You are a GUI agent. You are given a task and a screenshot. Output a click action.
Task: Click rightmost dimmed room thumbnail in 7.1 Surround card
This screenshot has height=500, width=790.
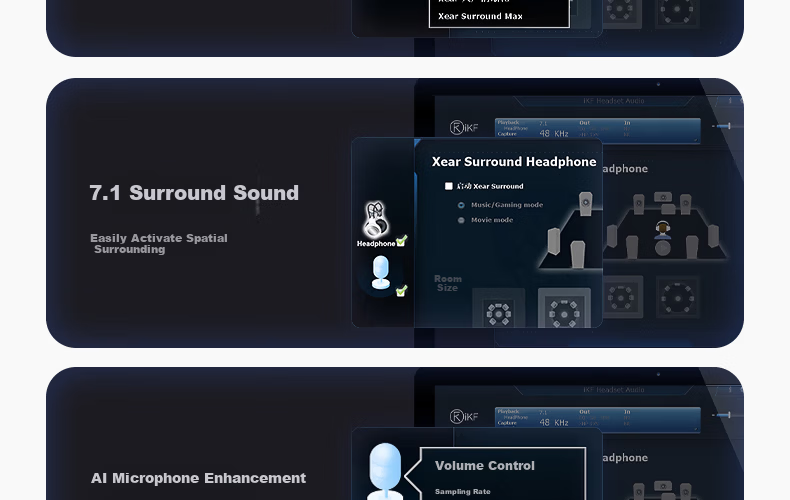678,297
